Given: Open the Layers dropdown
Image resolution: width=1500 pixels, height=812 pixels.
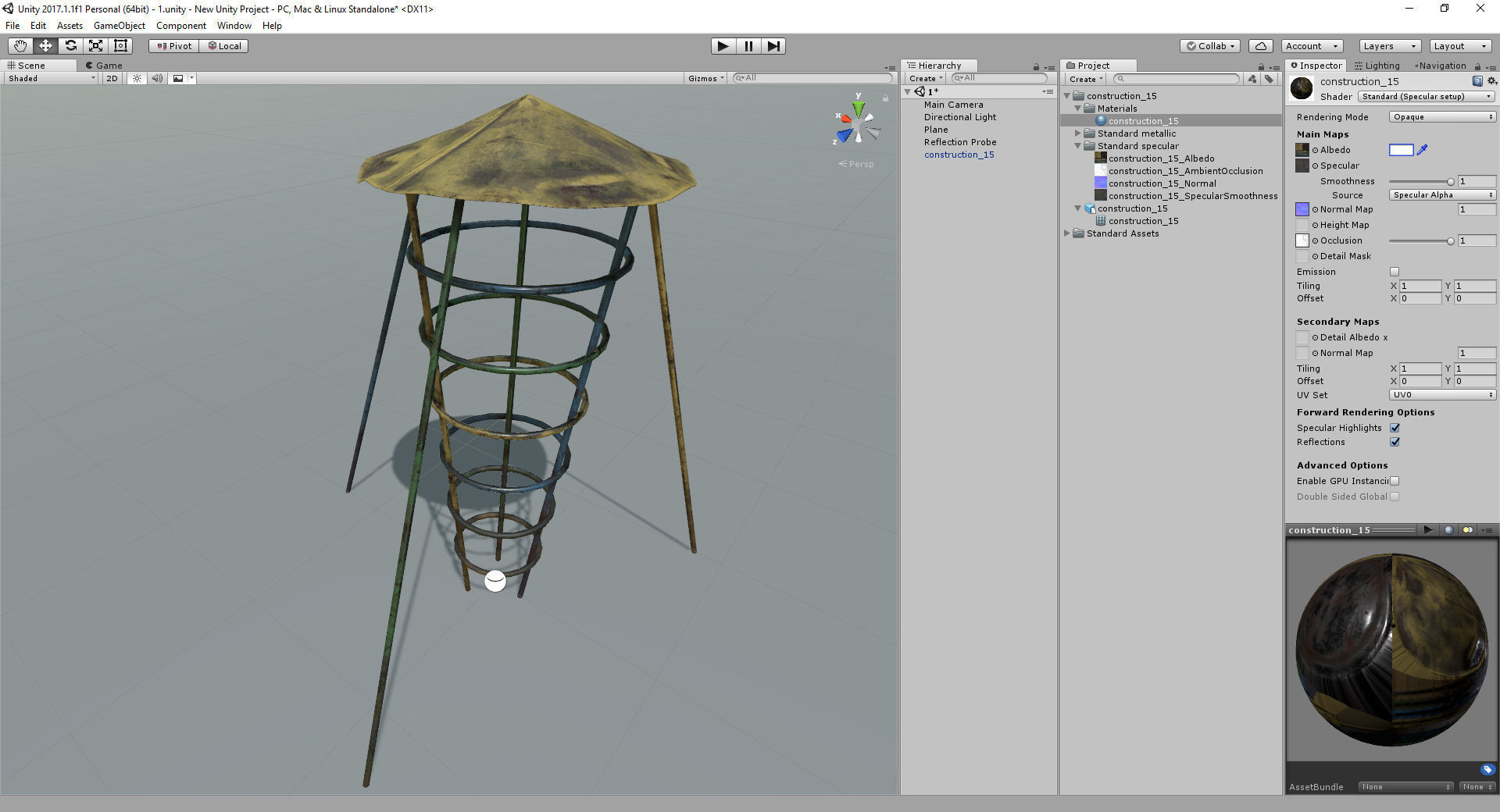Looking at the screenshot, I should click(1390, 46).
